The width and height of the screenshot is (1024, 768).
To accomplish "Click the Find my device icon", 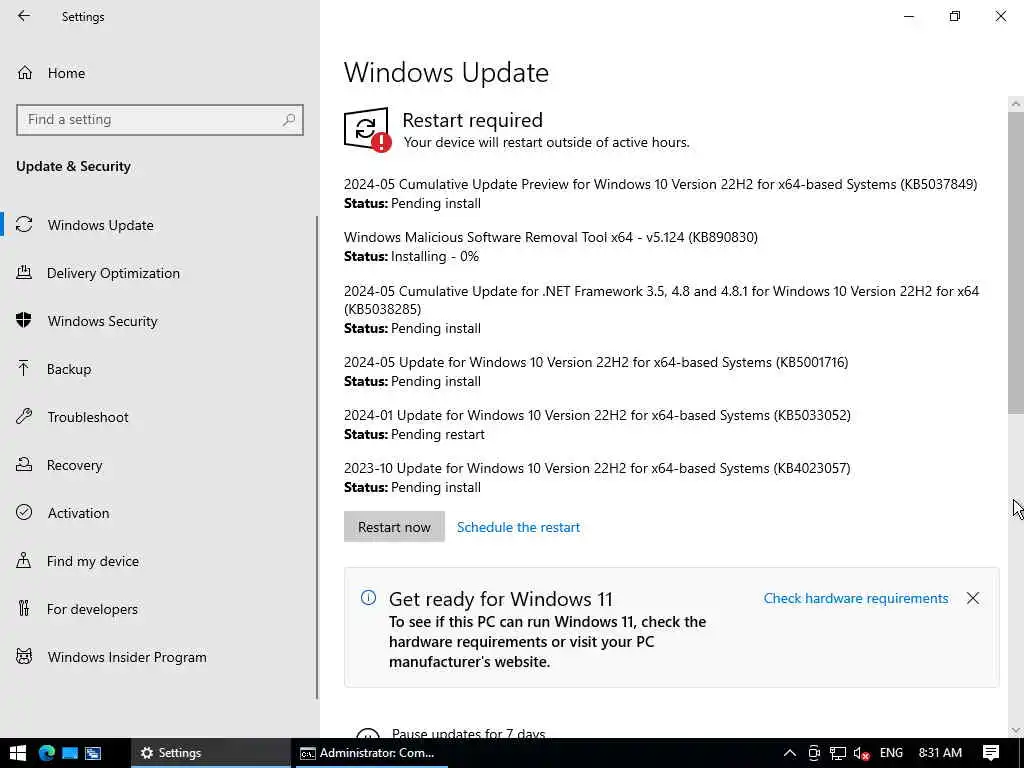I will (24, 560).
